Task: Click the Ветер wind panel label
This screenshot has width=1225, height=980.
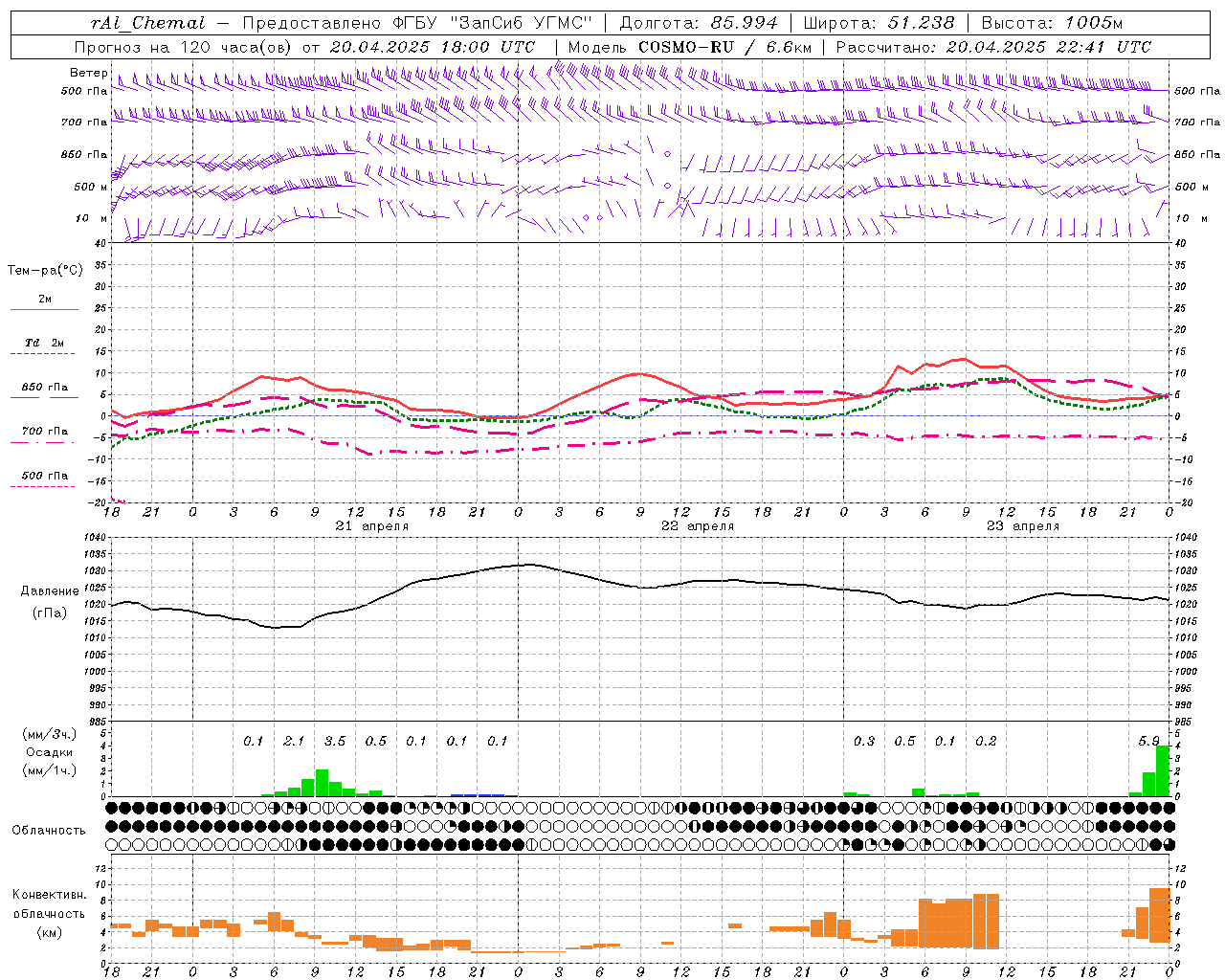Action: click(89, 73)
